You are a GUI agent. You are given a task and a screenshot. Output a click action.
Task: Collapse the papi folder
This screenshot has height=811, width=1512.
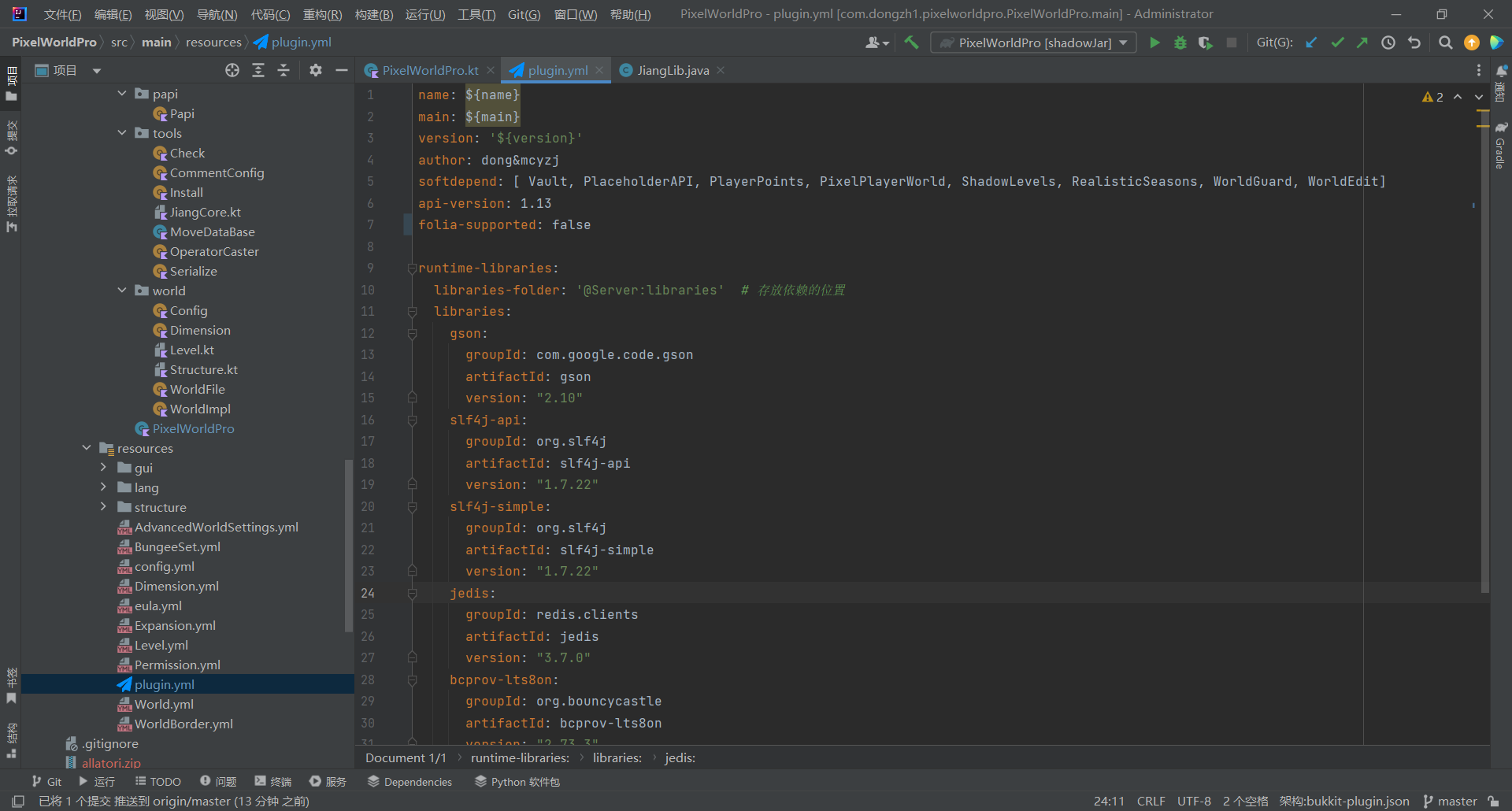click(x=122, y=94)
